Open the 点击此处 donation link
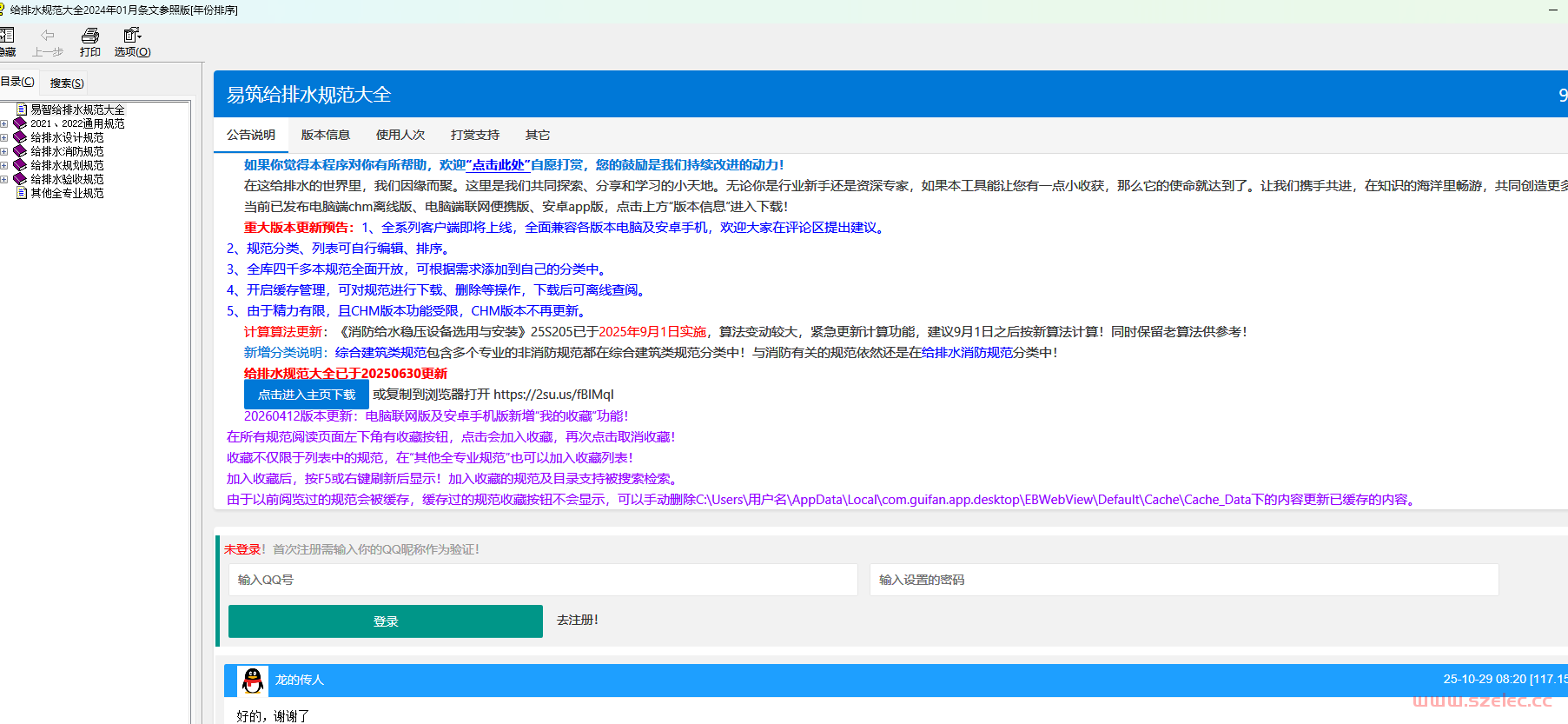 click(498, 164)
